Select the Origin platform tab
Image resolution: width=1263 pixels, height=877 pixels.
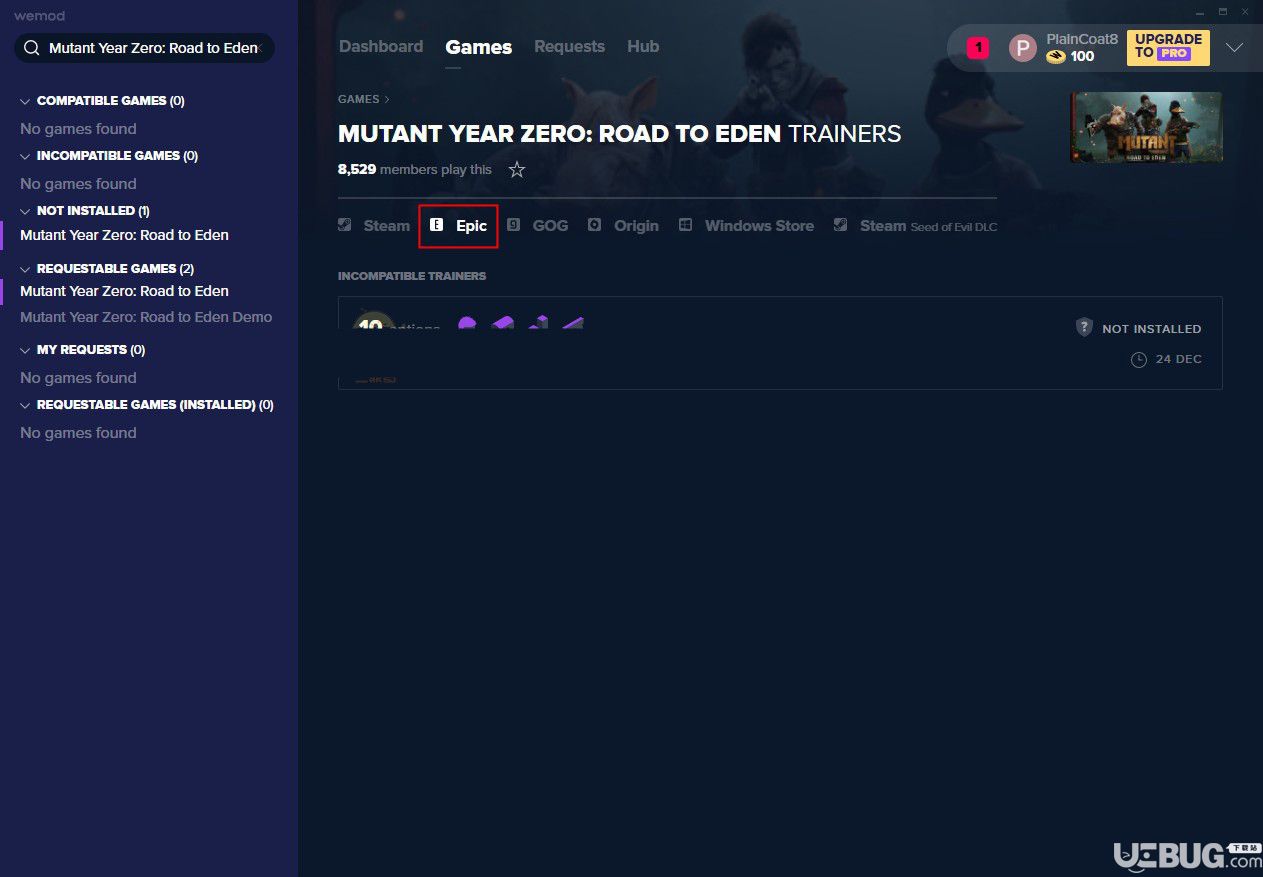(x=623, y=226)
